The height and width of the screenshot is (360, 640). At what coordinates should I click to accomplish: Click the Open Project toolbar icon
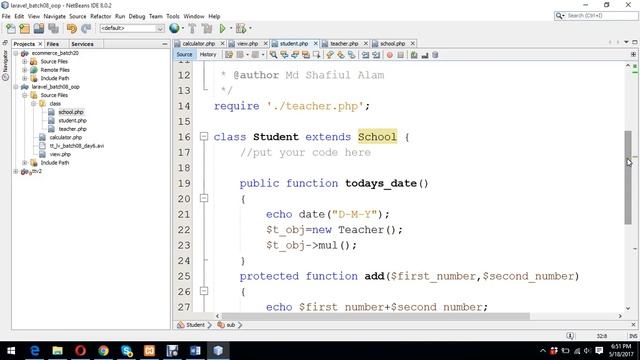tap(39, 29)
